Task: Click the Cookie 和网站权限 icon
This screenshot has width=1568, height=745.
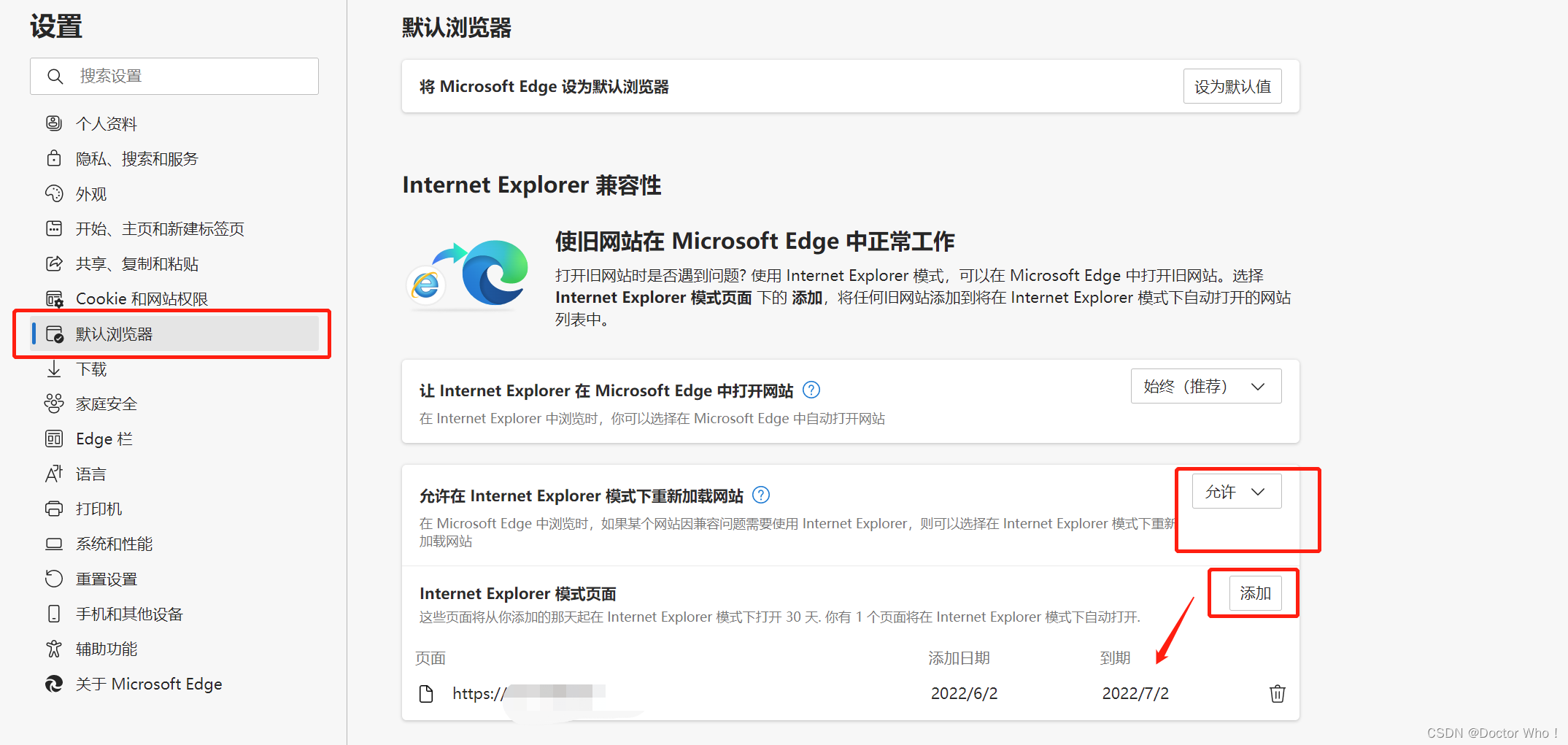Action: tap(54, 298)
